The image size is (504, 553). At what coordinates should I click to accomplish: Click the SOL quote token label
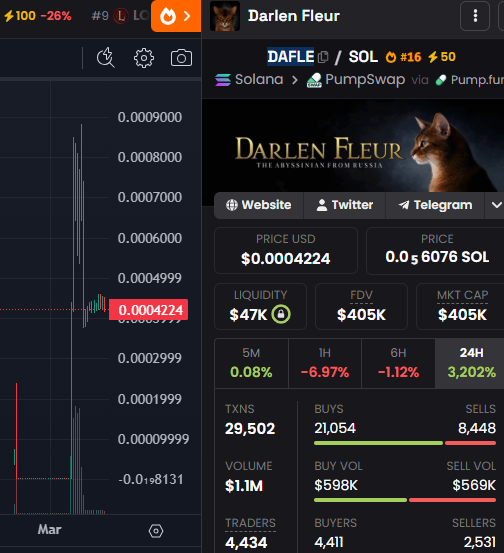tap(363, 57)
